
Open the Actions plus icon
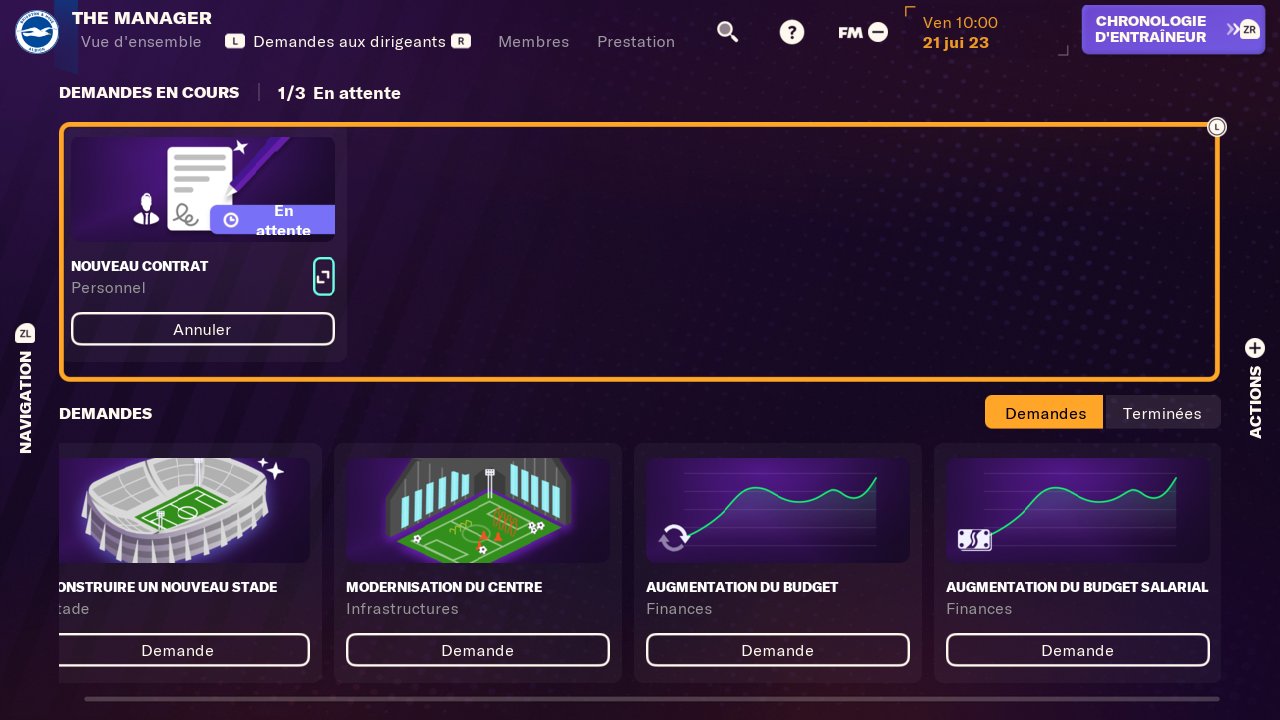click(1255, 348)
